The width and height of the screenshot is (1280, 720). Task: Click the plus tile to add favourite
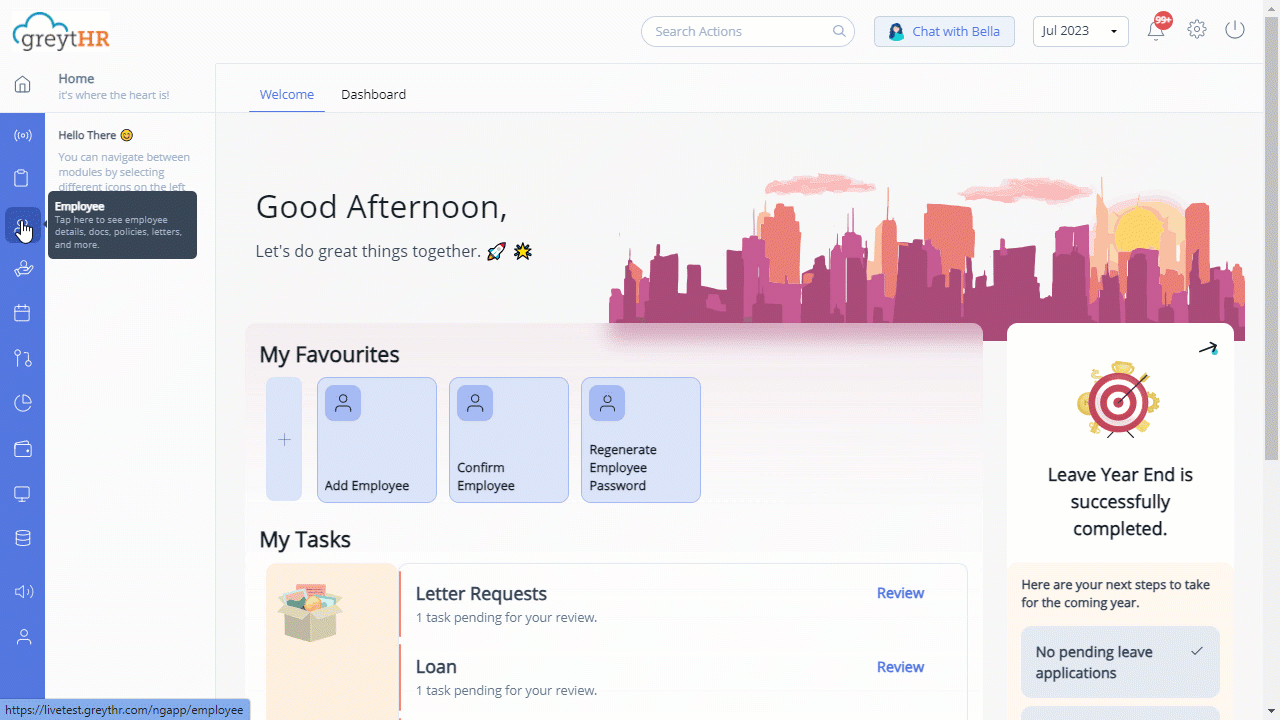284,439
